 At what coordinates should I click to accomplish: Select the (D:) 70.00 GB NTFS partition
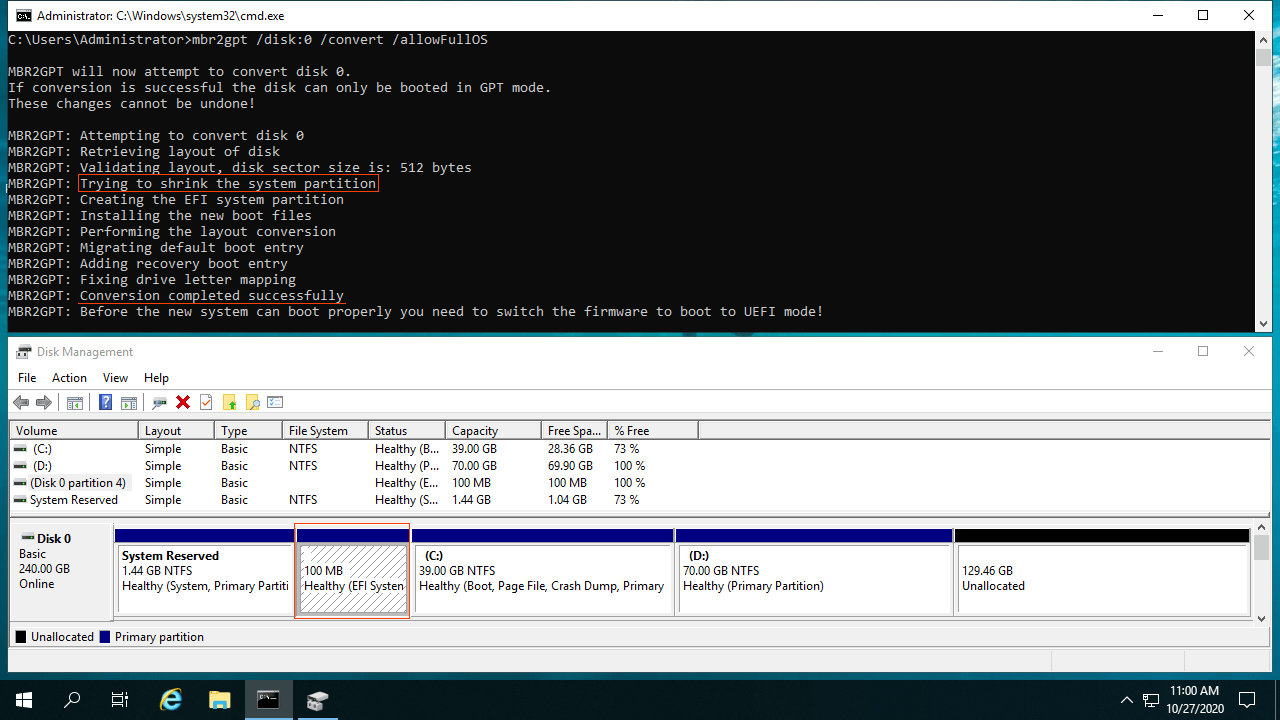coord(813,578)
